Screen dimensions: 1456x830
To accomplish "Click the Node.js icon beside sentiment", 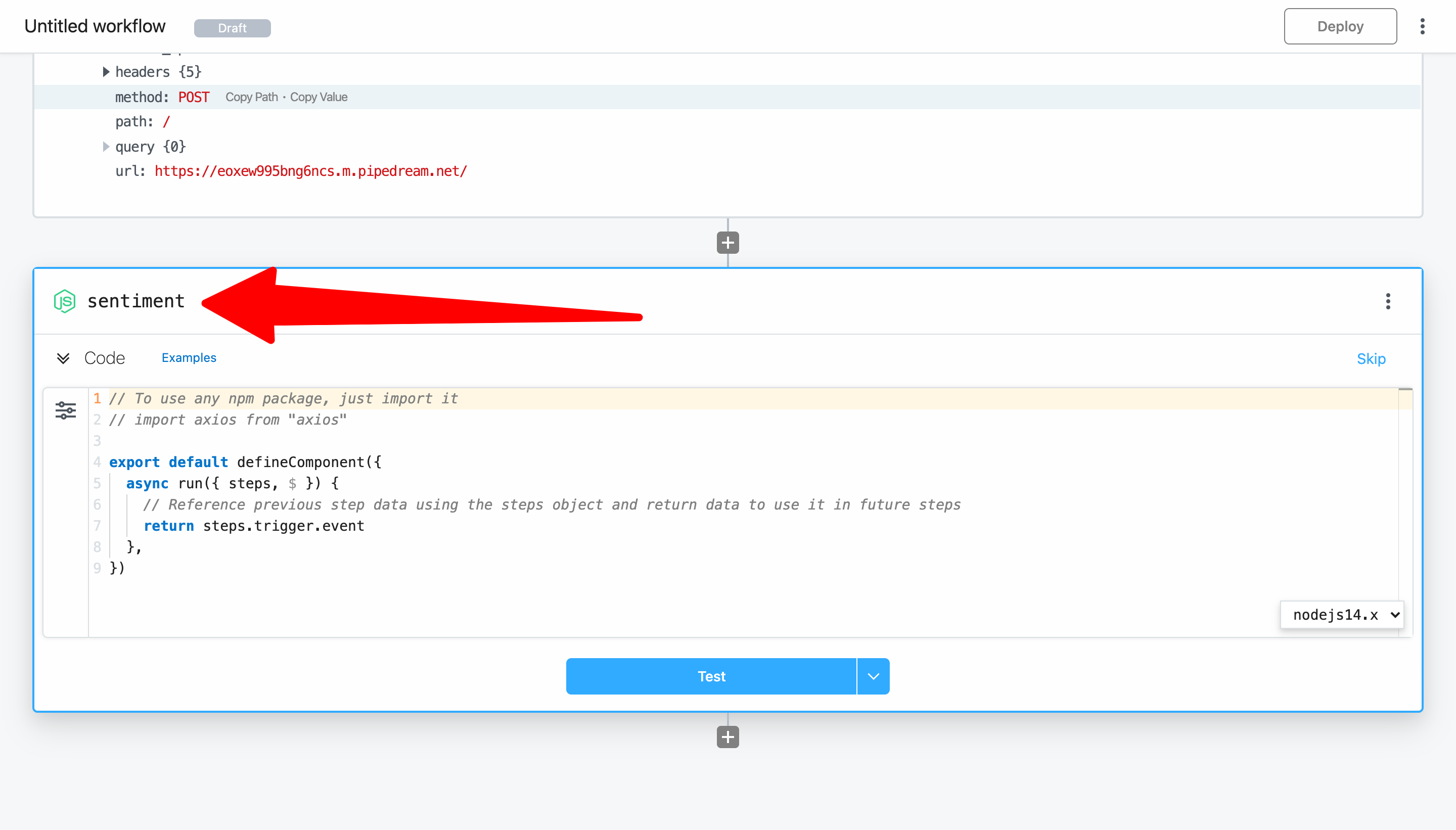I will (x=64, y=301).
